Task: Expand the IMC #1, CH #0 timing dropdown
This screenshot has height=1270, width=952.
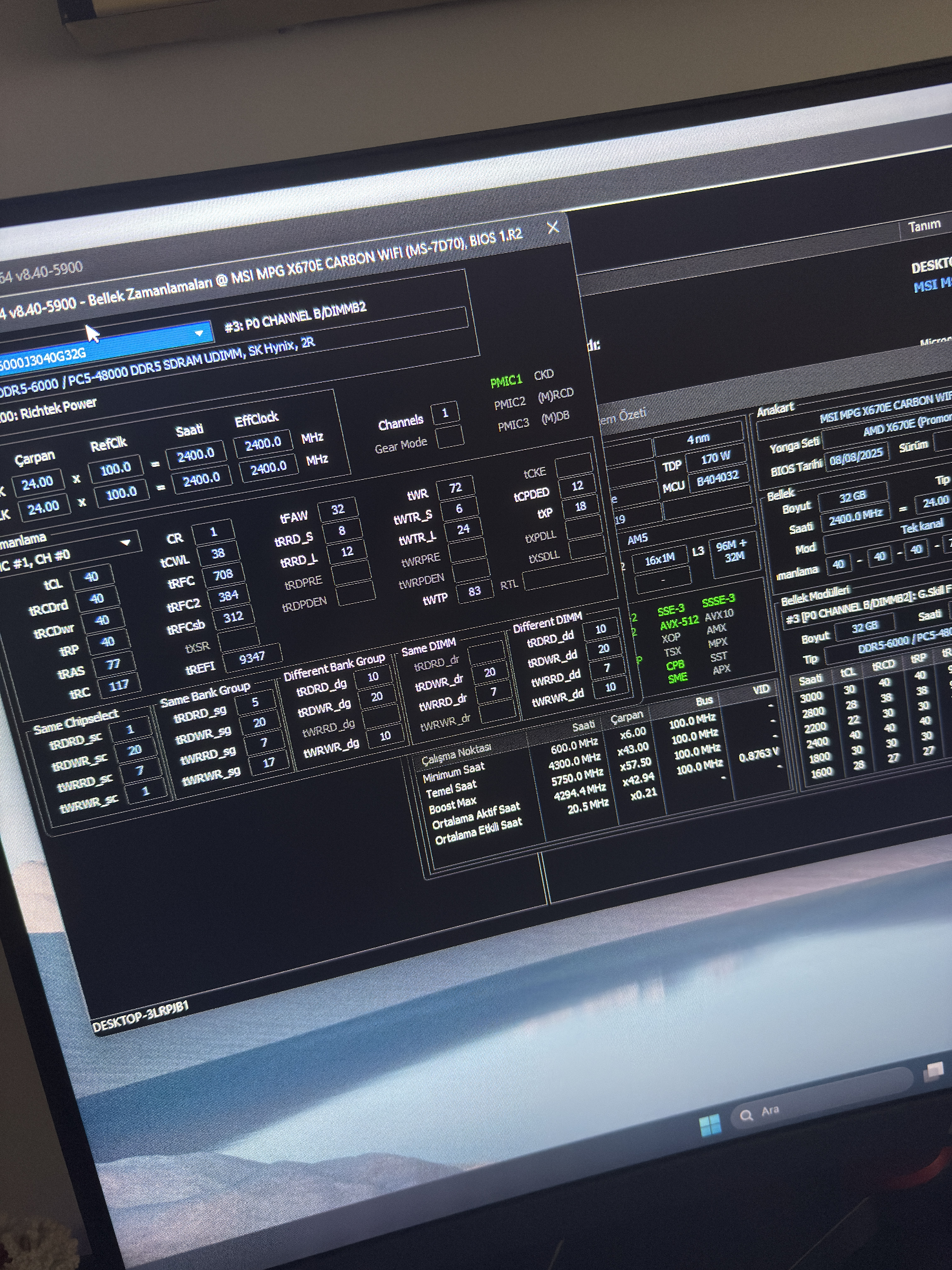Action: tap(125, 542)
